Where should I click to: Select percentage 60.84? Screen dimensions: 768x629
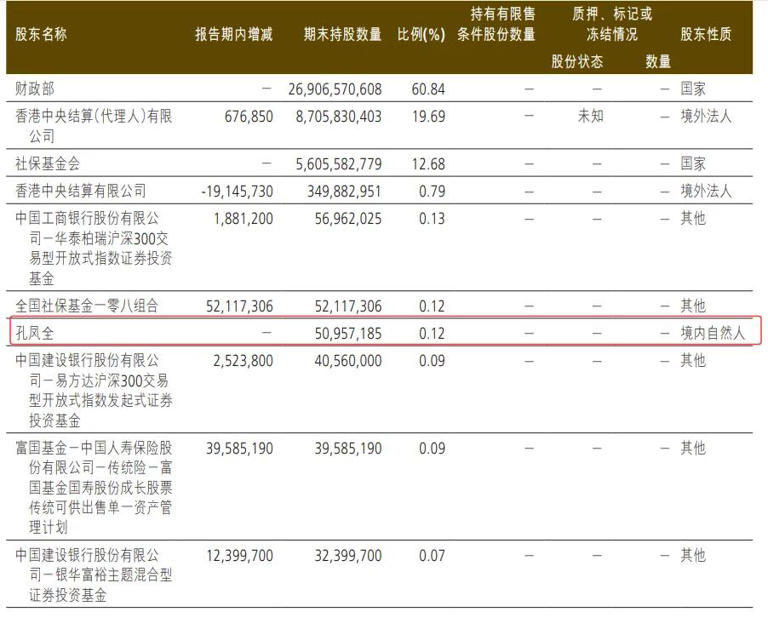[429, 89]
